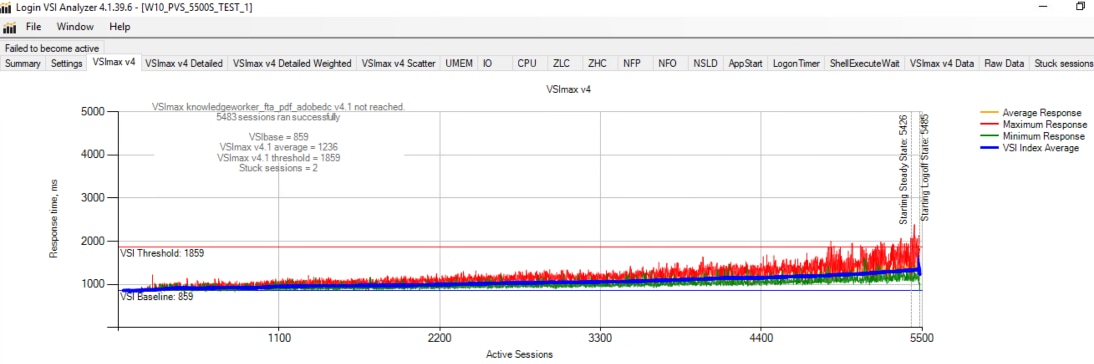Click the Login VSI Analyzer title bar icon

click(6, 8)
